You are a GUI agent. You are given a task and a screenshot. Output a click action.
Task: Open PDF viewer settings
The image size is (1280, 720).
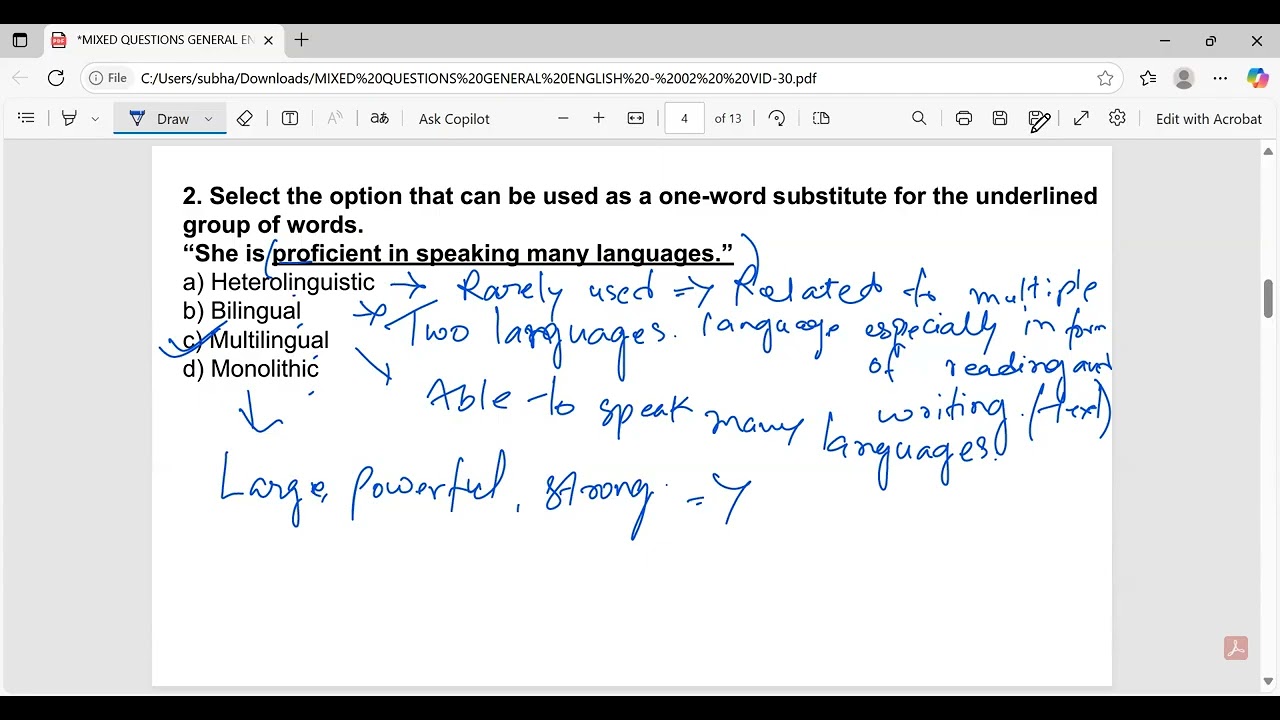click(1118, 118)
